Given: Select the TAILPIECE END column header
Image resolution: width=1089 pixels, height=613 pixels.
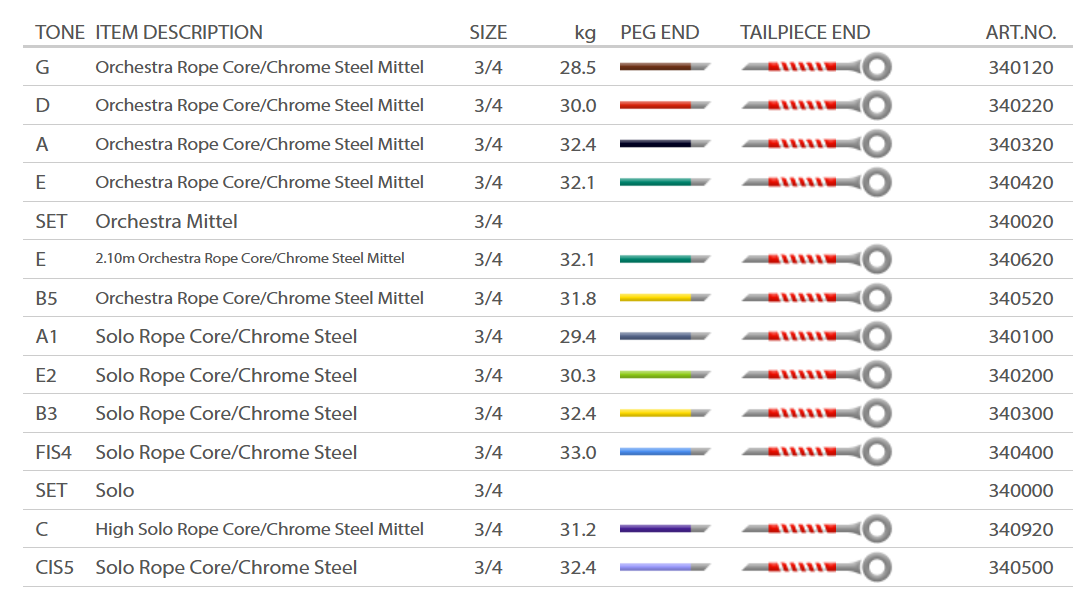Looking at the screenshot, I should coord(805,32).
